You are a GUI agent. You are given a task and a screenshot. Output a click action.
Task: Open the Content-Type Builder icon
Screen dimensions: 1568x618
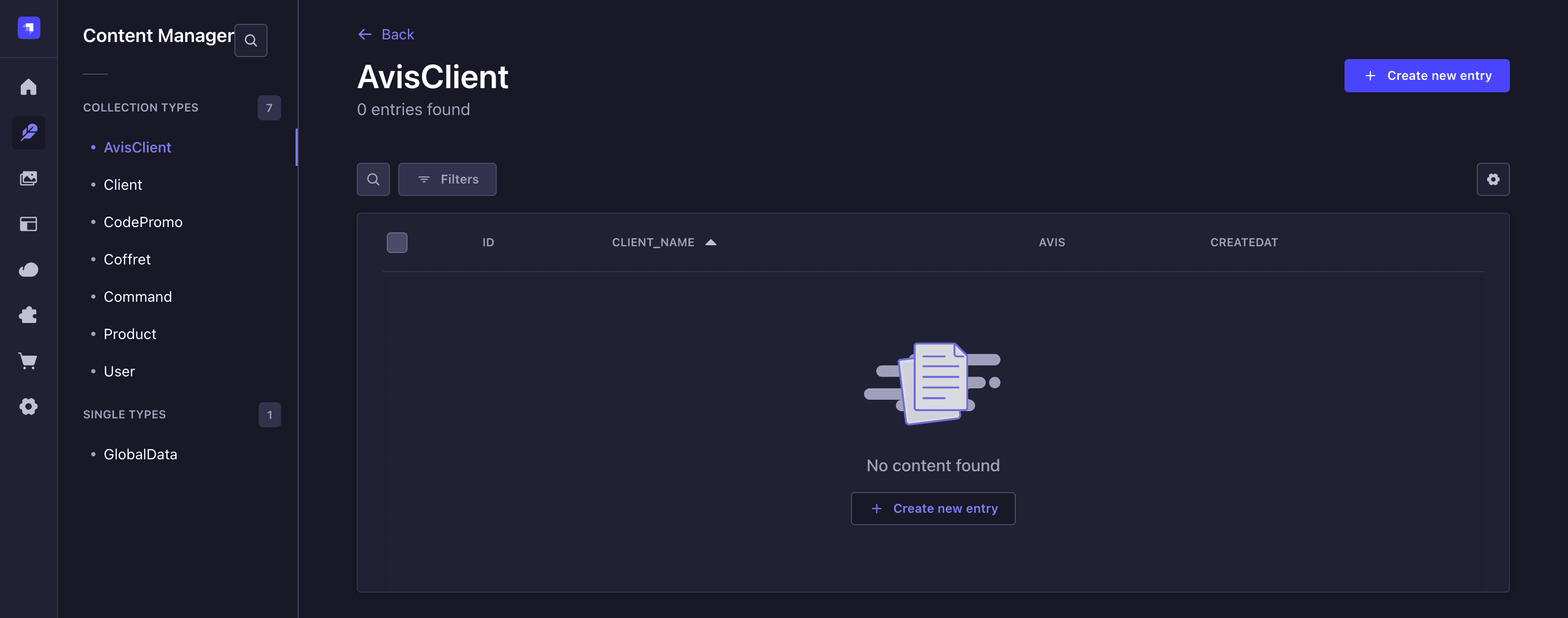click(x=28, y=224)
